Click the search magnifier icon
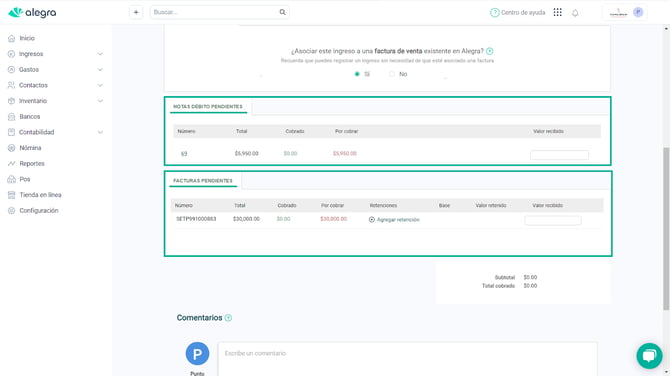The width and height of the screenshot is (670, 376). (282, 12)
